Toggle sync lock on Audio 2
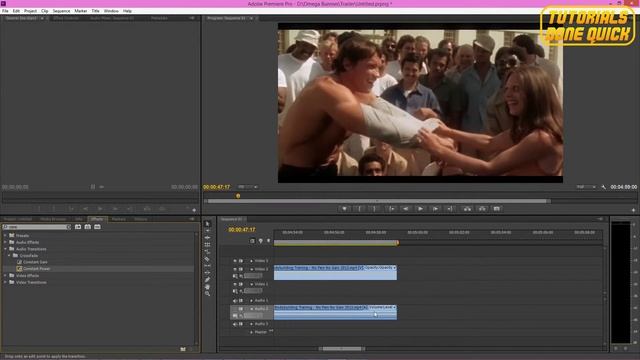 pos(241,309)
